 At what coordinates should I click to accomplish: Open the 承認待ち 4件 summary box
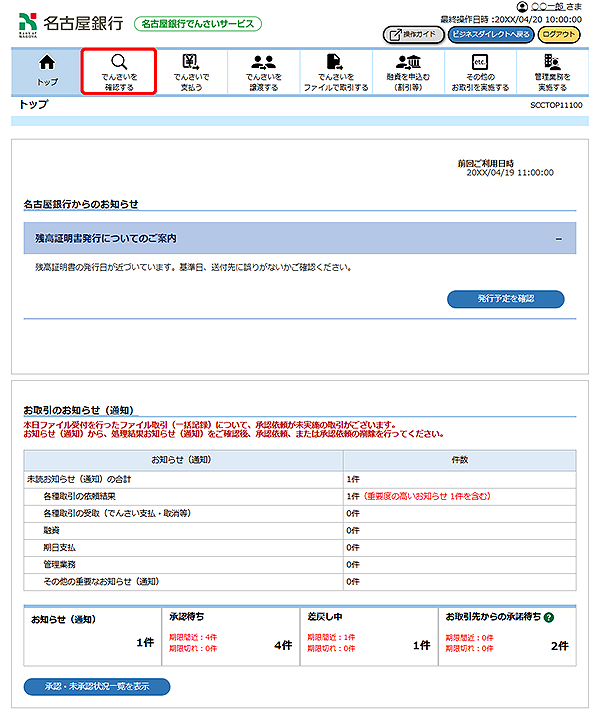pos(227,633)
